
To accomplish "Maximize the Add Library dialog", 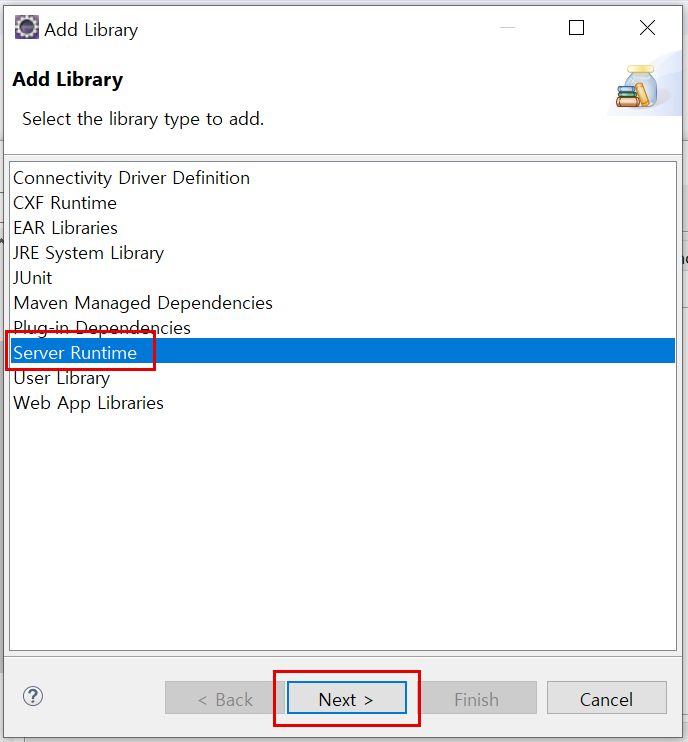I will tap(576, 27).
